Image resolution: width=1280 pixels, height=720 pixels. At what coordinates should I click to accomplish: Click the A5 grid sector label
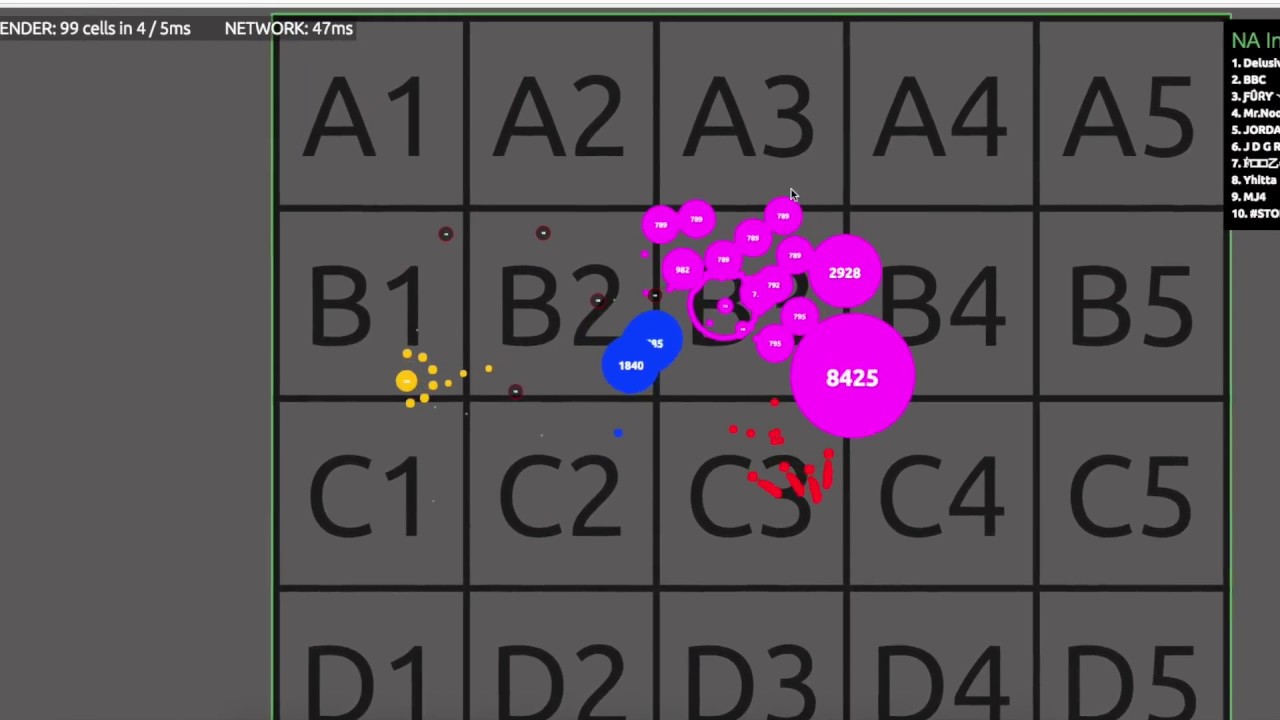[1131, 118]
